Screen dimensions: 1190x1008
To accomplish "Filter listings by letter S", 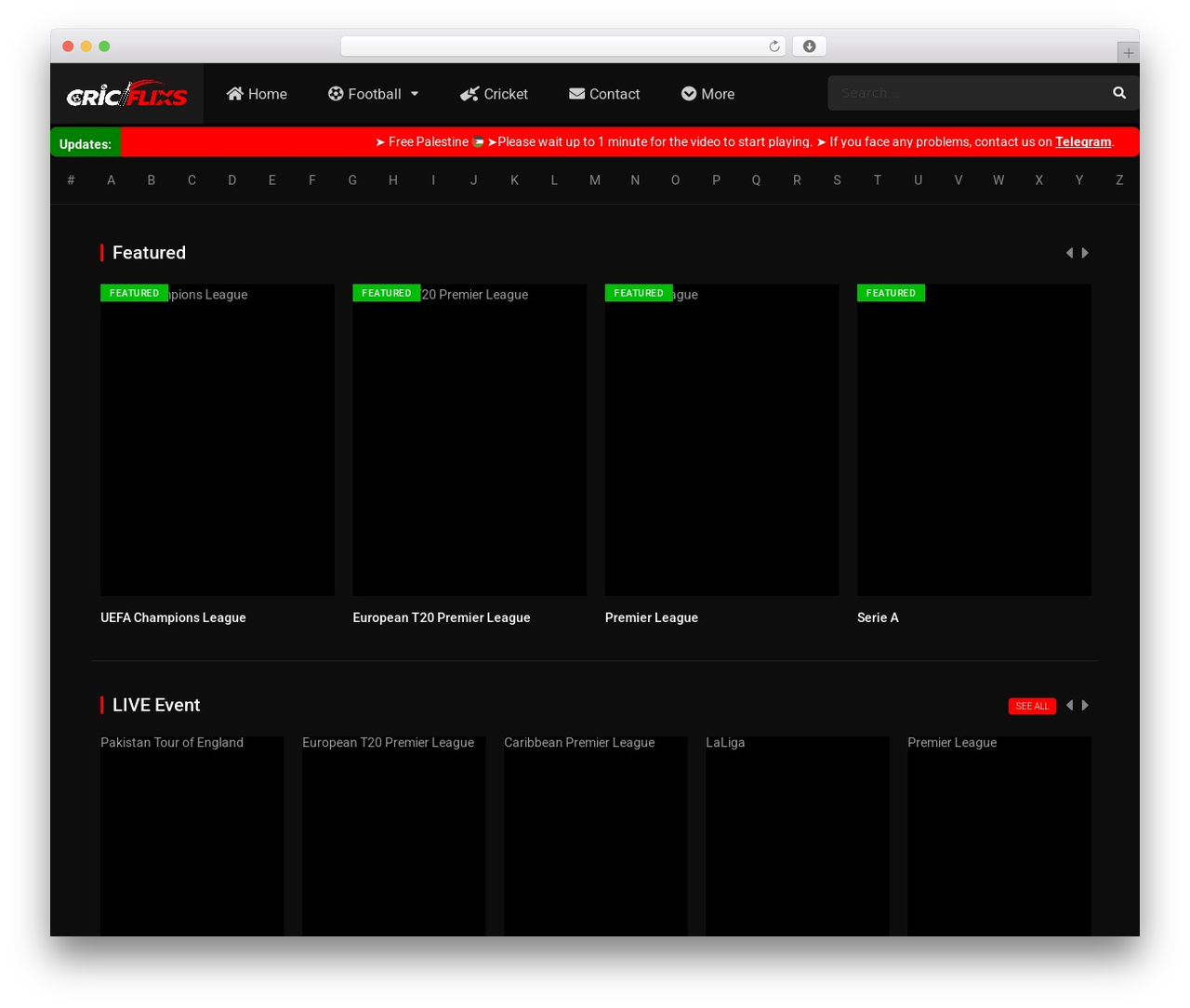I will 837,180.
